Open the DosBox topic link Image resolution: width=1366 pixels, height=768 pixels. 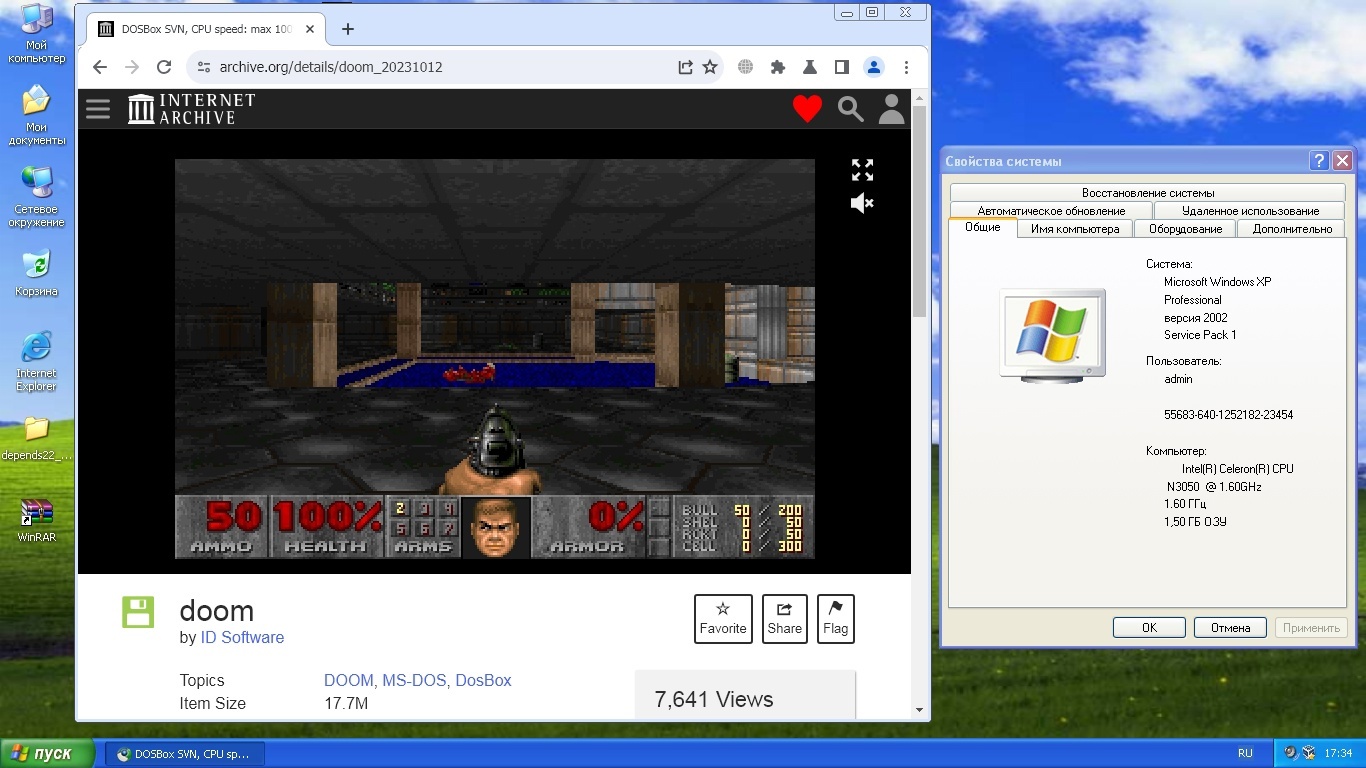click(483, 680)
